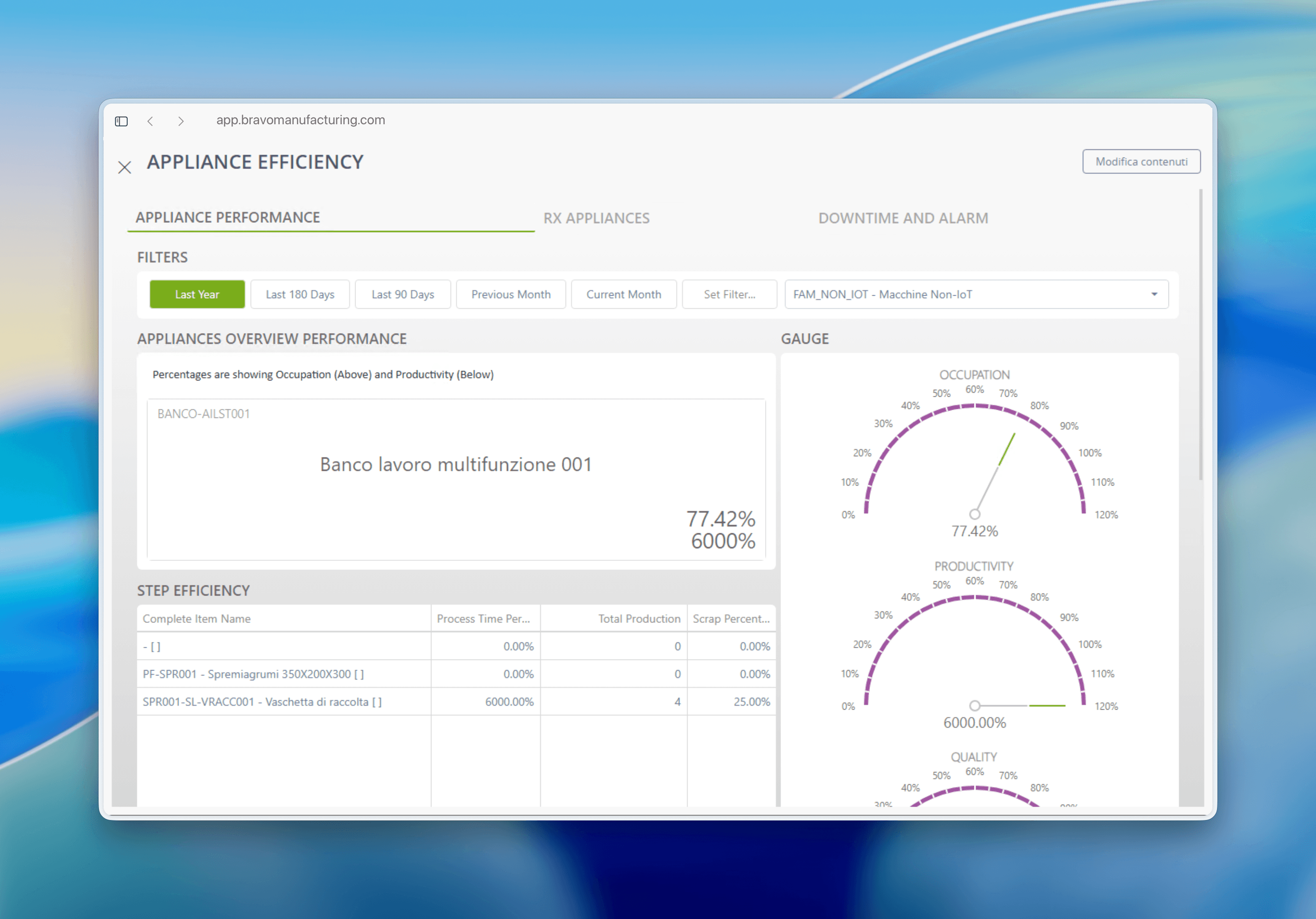Screen dimensions: 1316x919
Task: Select the Last Year filter
Action: point(197,294)
